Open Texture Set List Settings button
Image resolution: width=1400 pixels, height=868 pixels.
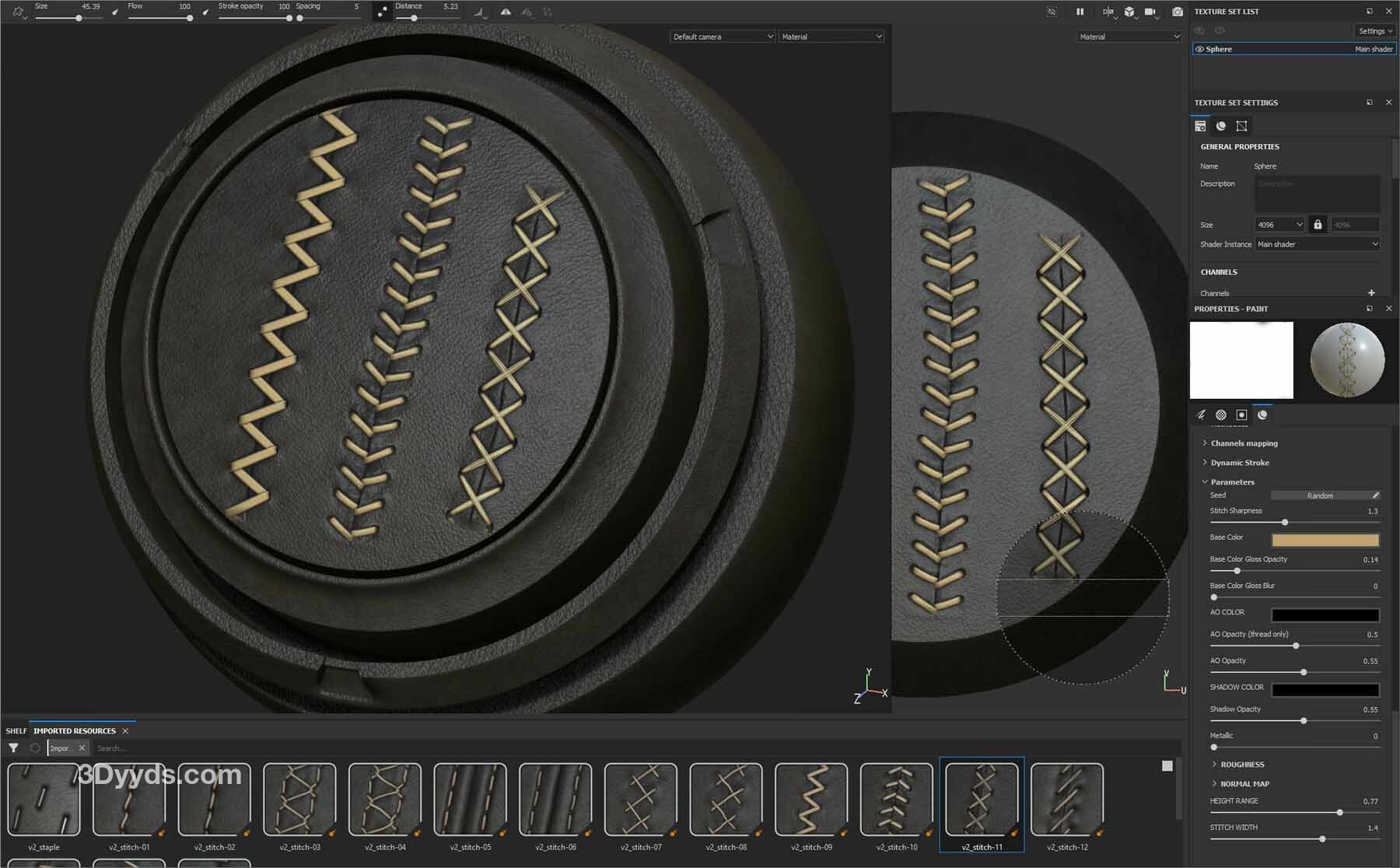(1374, 31)
